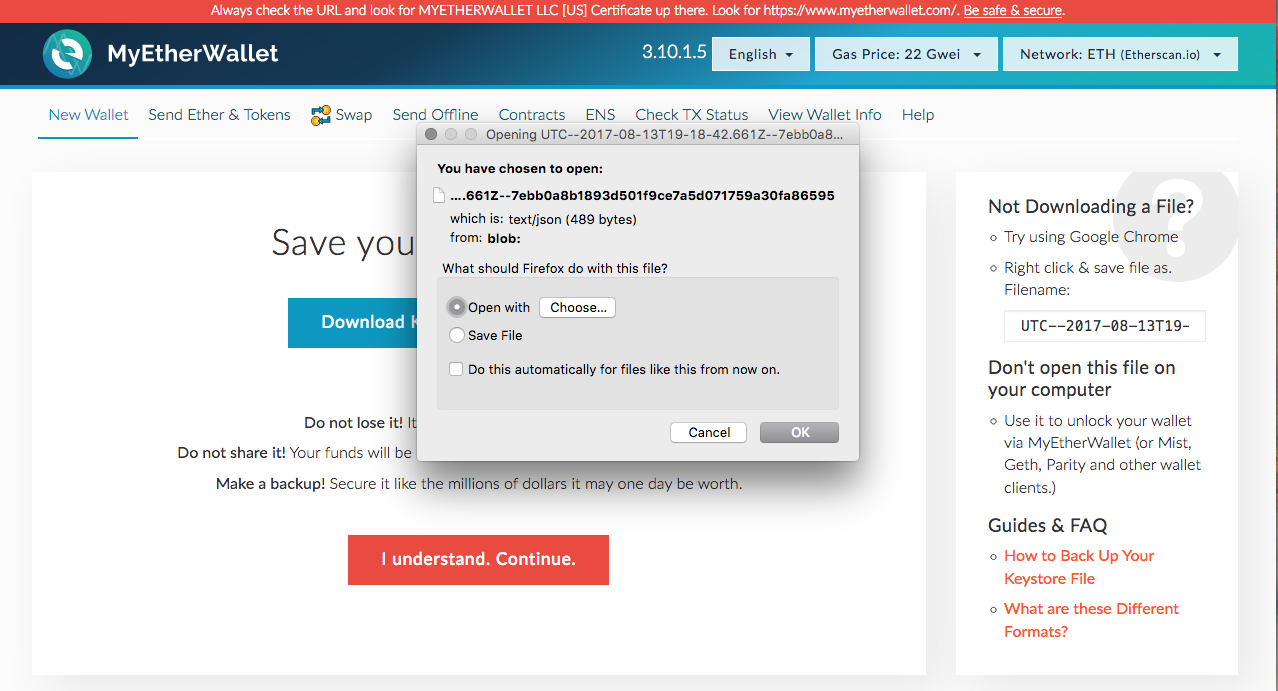The width and height of the screenshot is (1278, 691).
Task: Click the UTC filename field in the sidebar
Action: tap(1105, 326)
